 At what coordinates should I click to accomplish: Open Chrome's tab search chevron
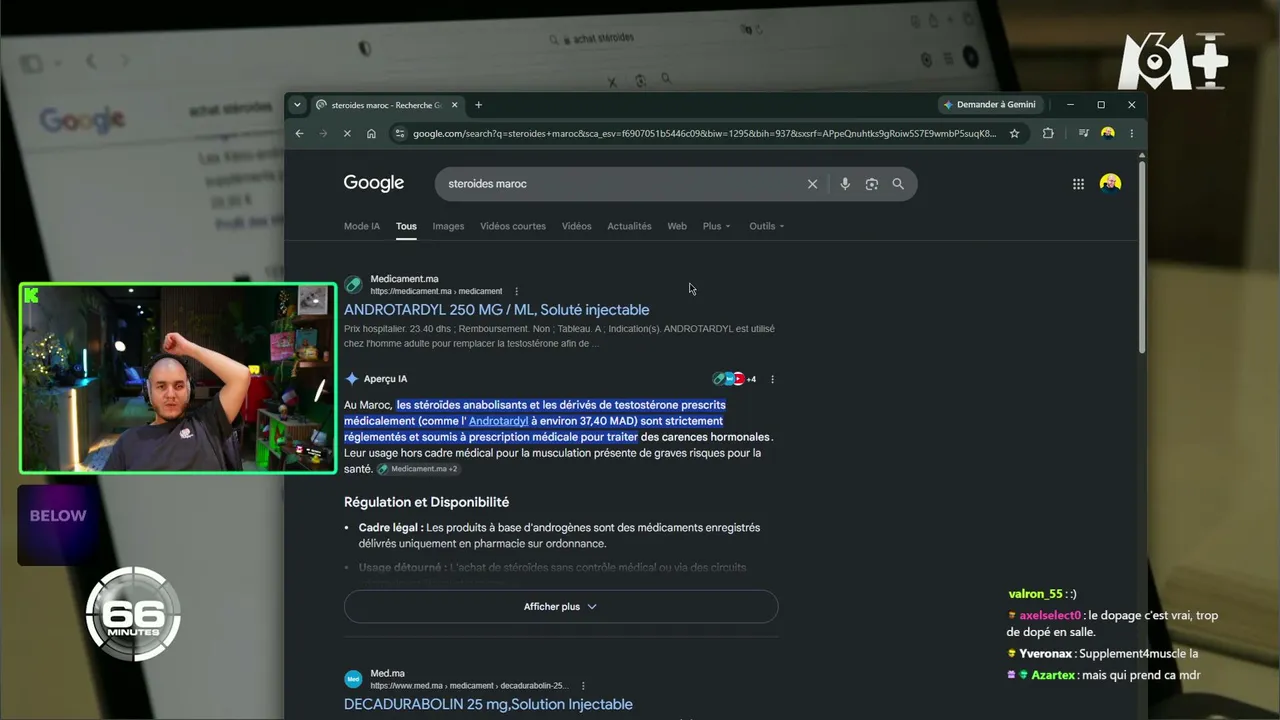tap(297, 105)
